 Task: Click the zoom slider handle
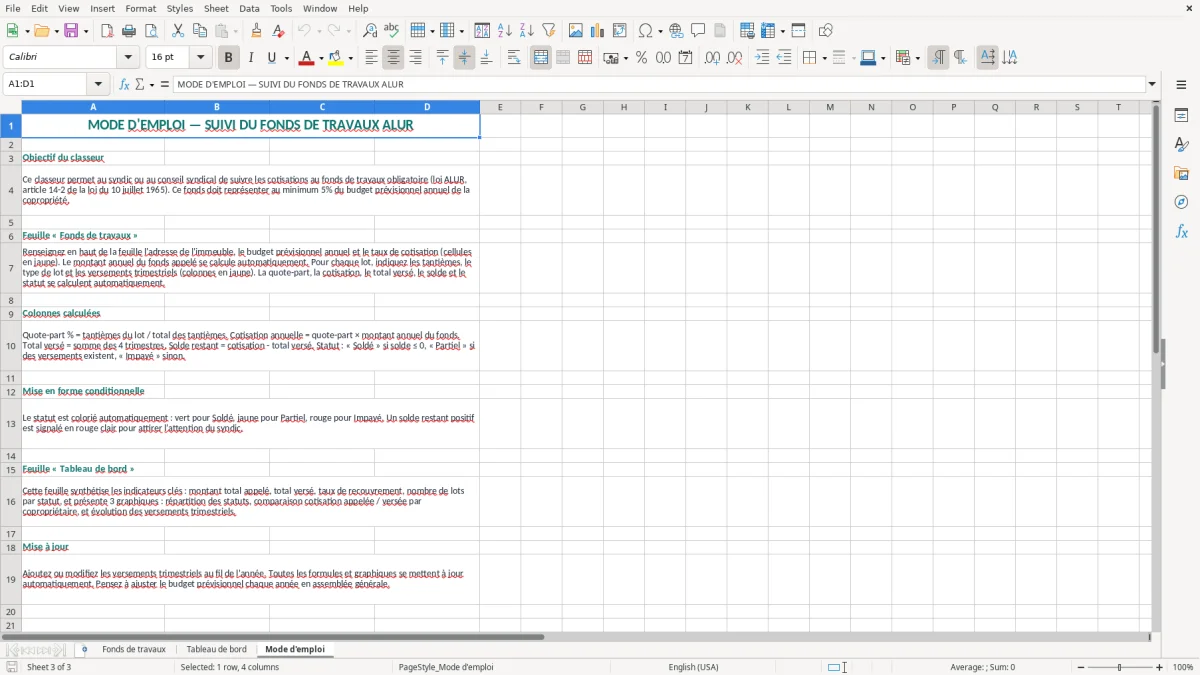pyautogui.click(x=1120, y=667)
